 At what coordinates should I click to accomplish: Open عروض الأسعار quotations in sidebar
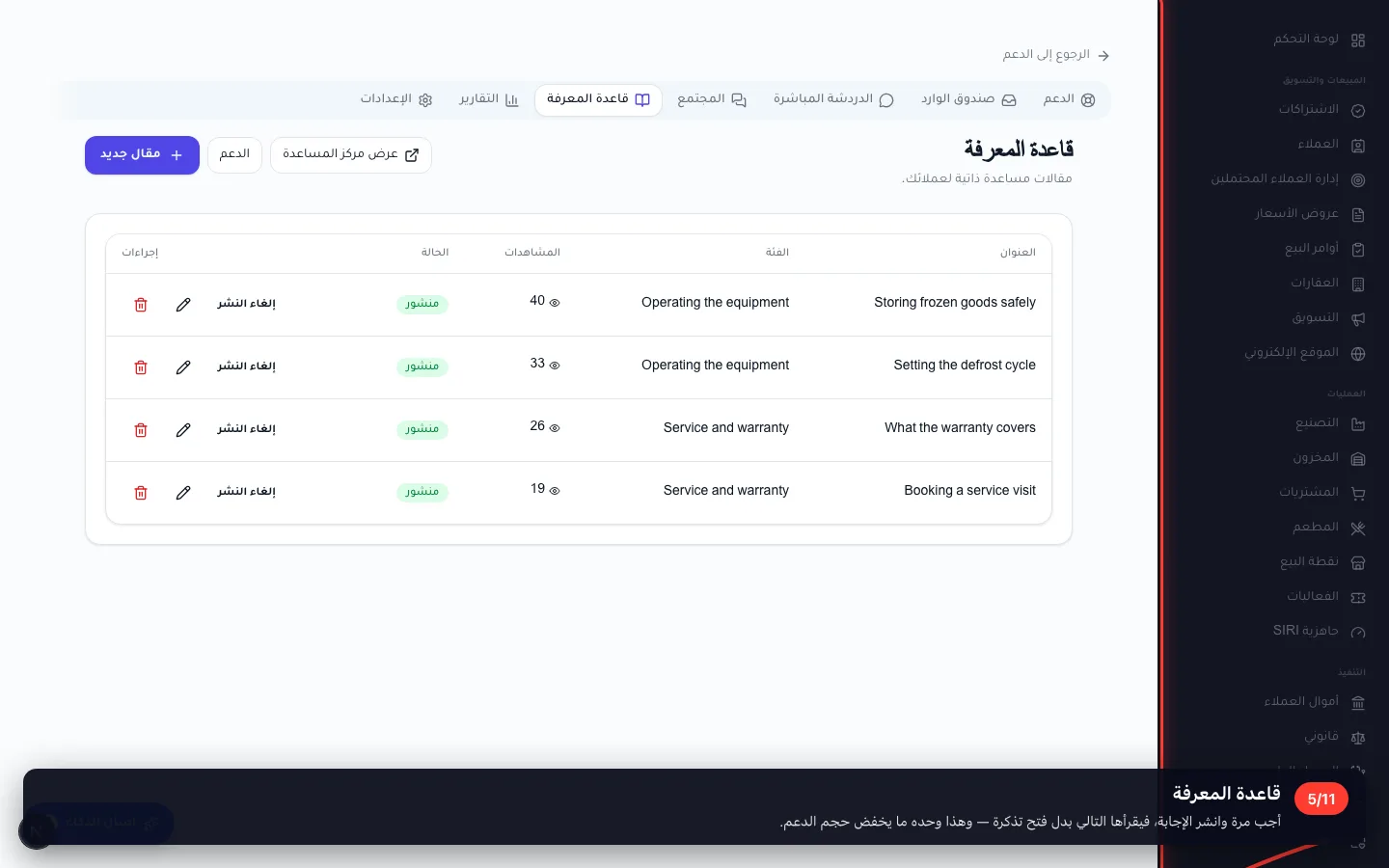pyautogui.click(x=1309, y=214)
